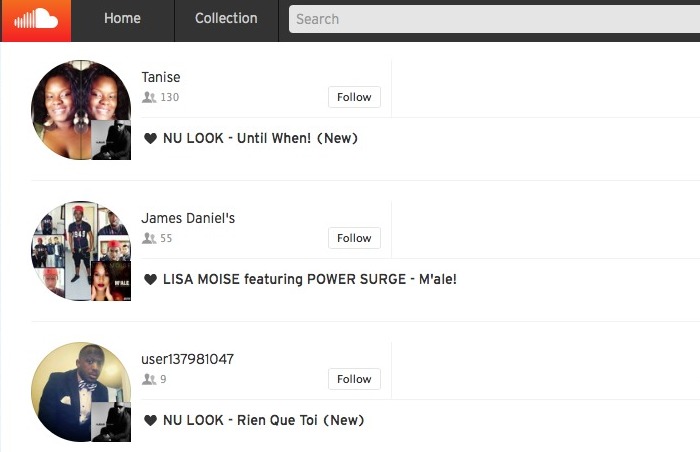The height and width of the screenshot is (452, 700).
Task: Follow James Daniel's
Action: click(x=354, y=238)
